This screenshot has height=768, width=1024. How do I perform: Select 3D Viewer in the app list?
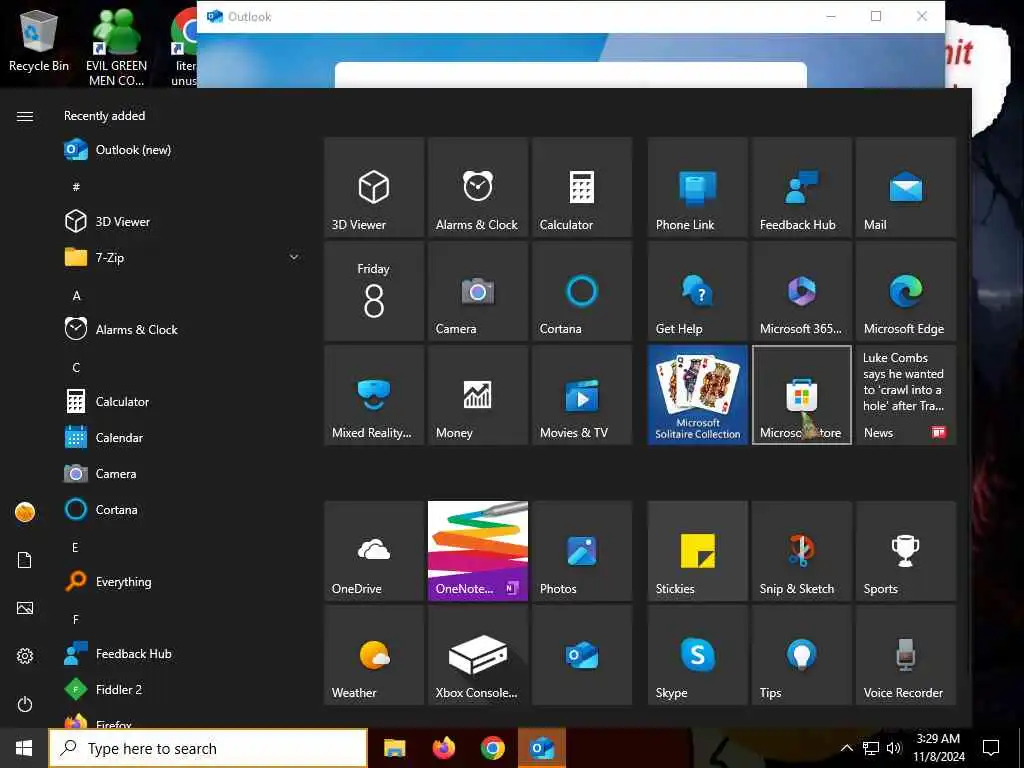click(183, 221)
